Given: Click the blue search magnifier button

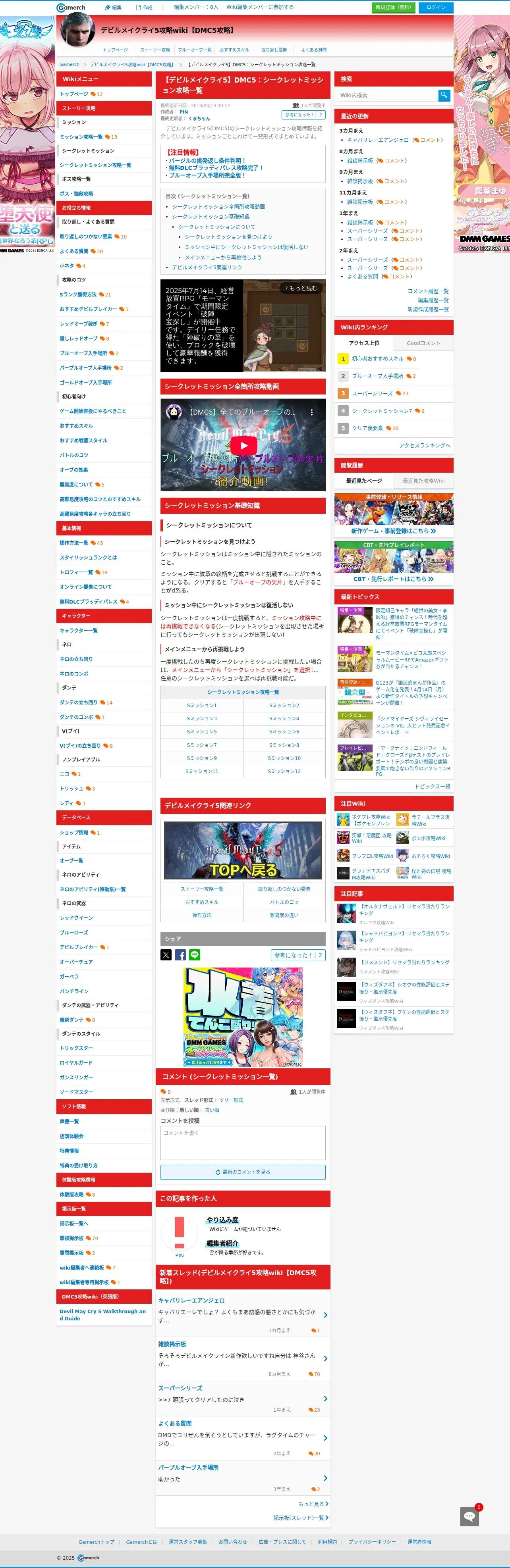Looking at the screenshot, I should coord(444,95).
